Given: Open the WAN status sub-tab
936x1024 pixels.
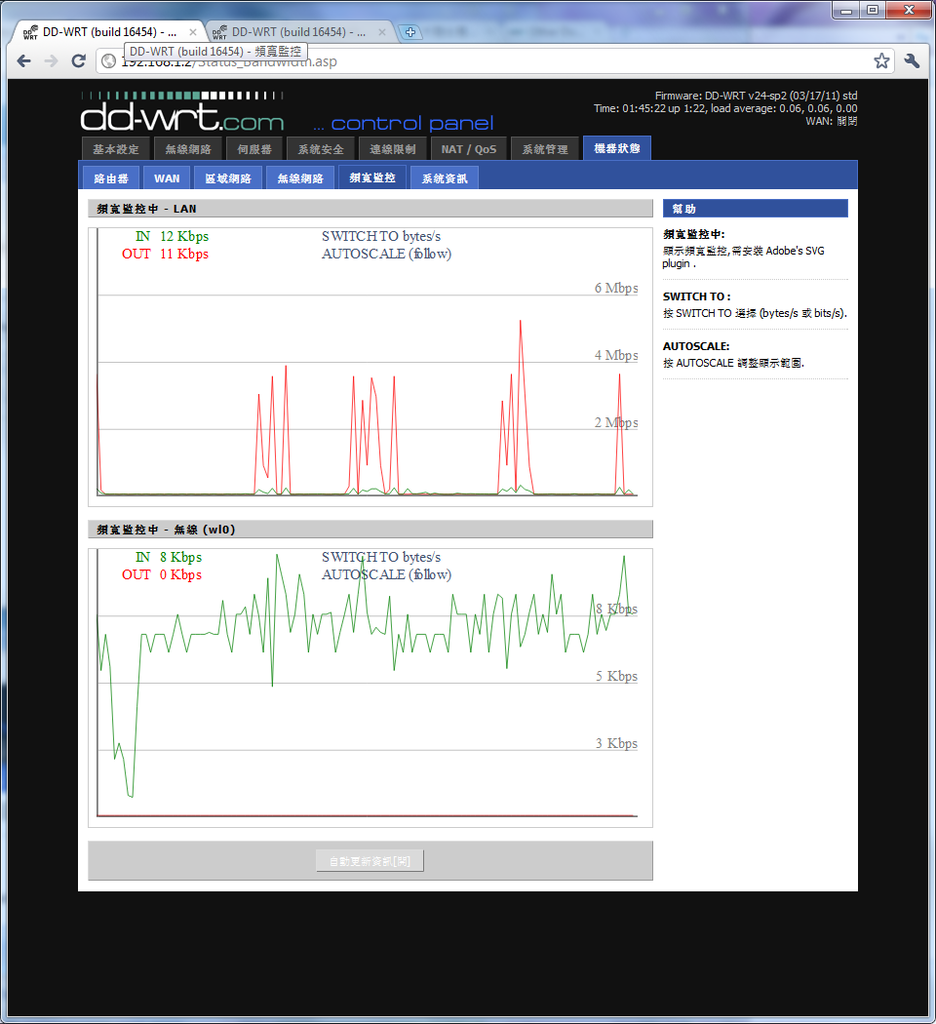Looking at the screenshot, I should (167, 178).
